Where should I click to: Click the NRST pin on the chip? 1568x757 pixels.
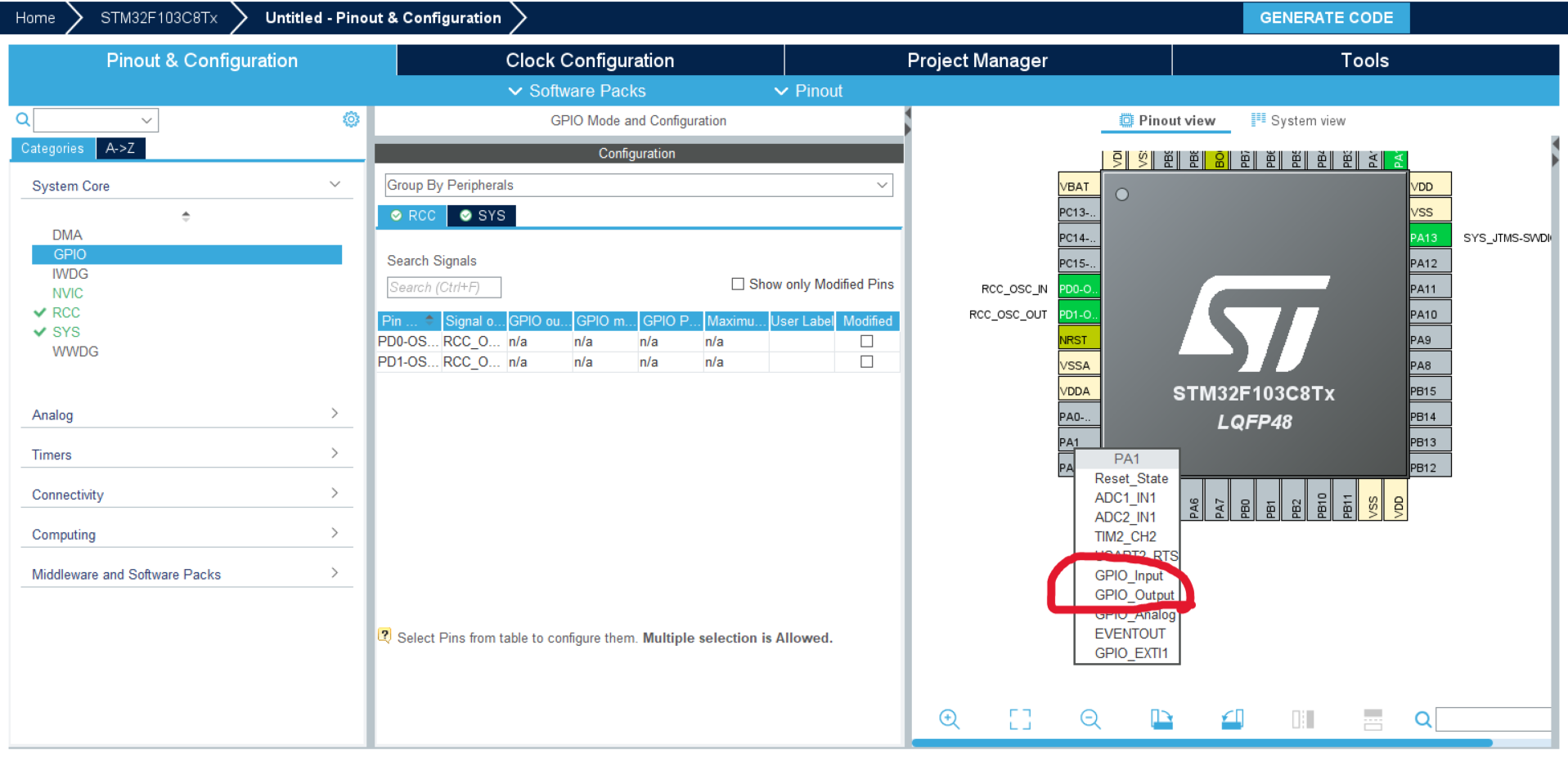[1079, 339]
